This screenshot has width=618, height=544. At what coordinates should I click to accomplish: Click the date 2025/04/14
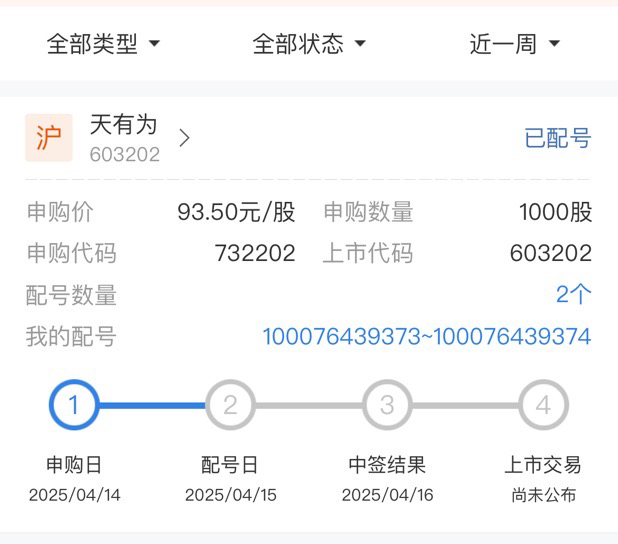pyautogui.click(x=74, y=495)
